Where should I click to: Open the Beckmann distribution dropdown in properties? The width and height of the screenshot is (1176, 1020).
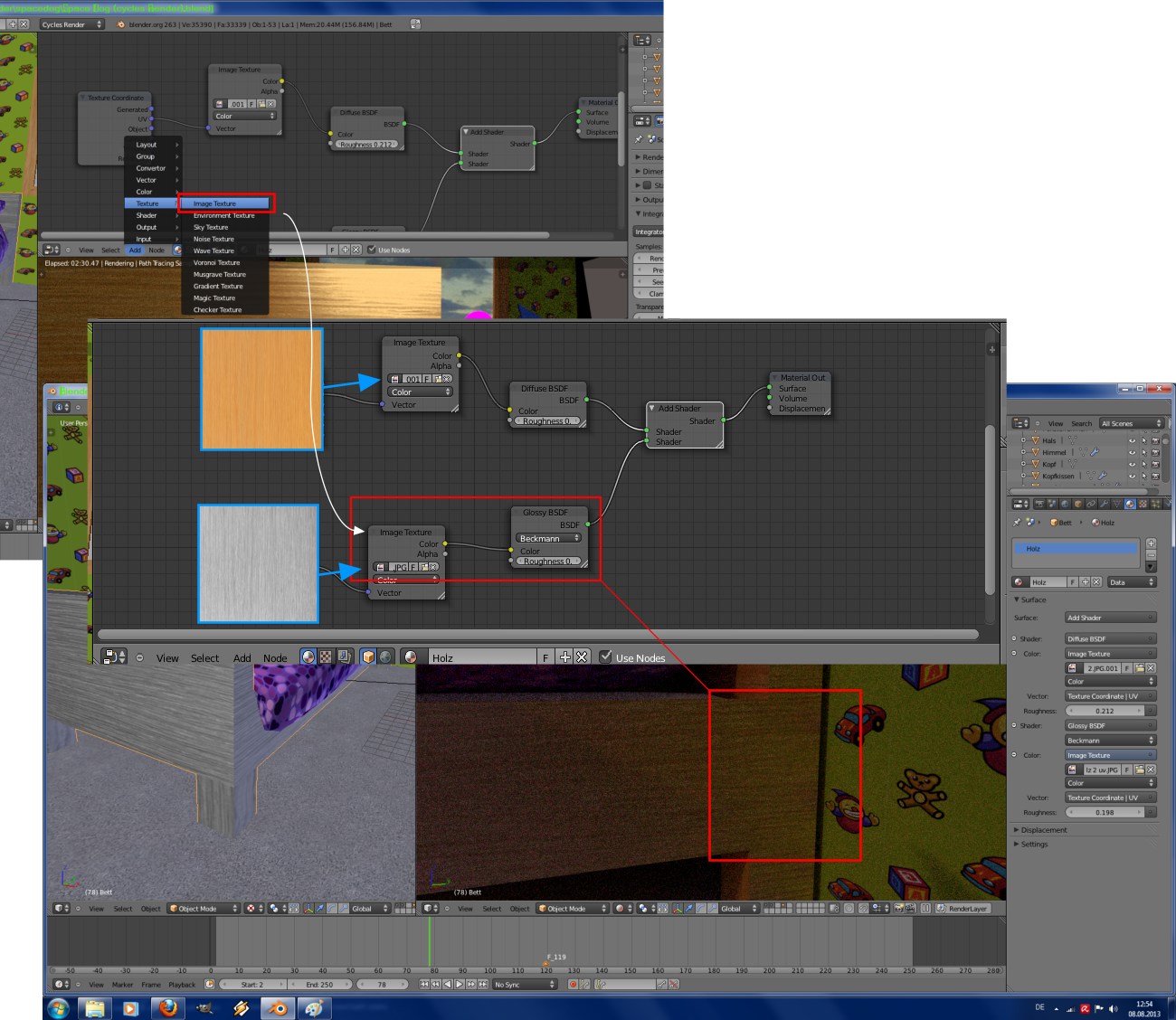click(x=1110, y=741)
